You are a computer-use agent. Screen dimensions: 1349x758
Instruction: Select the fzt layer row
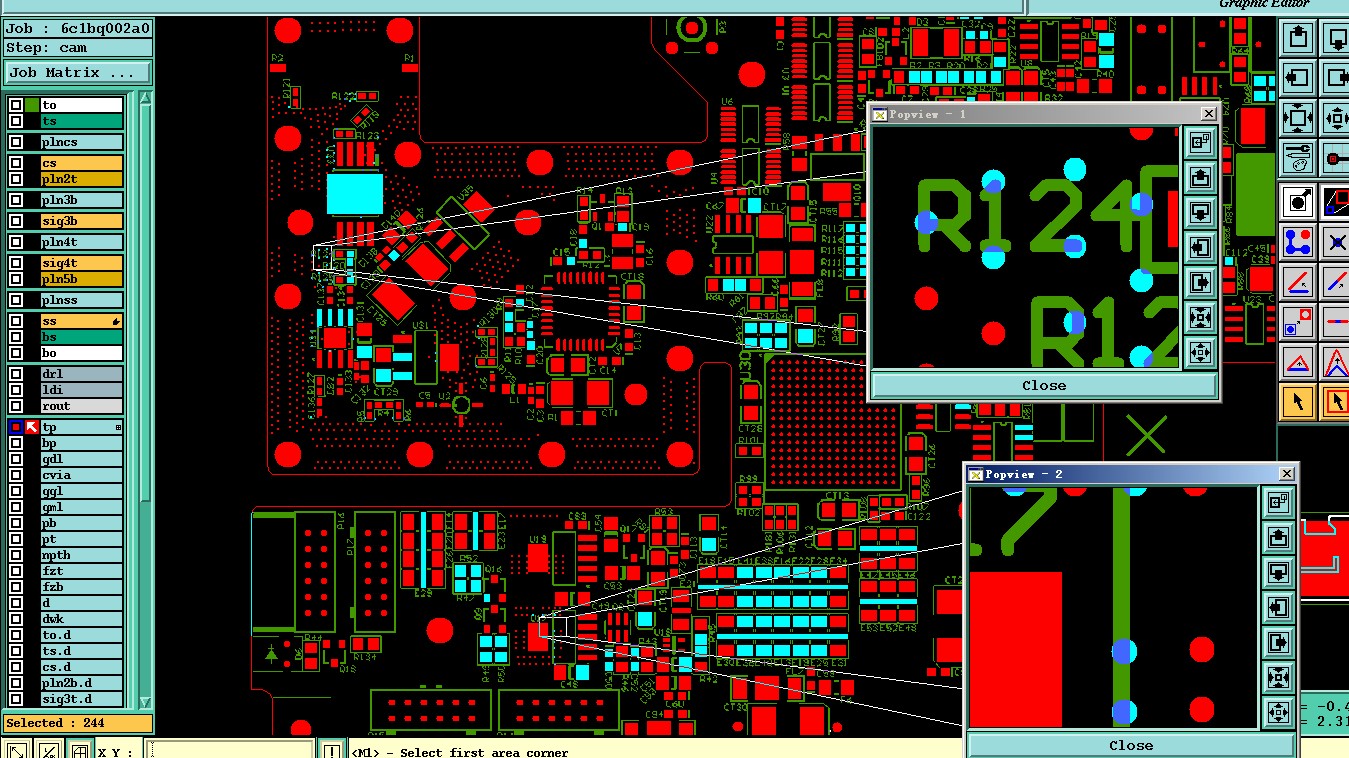tap(81, 571)
